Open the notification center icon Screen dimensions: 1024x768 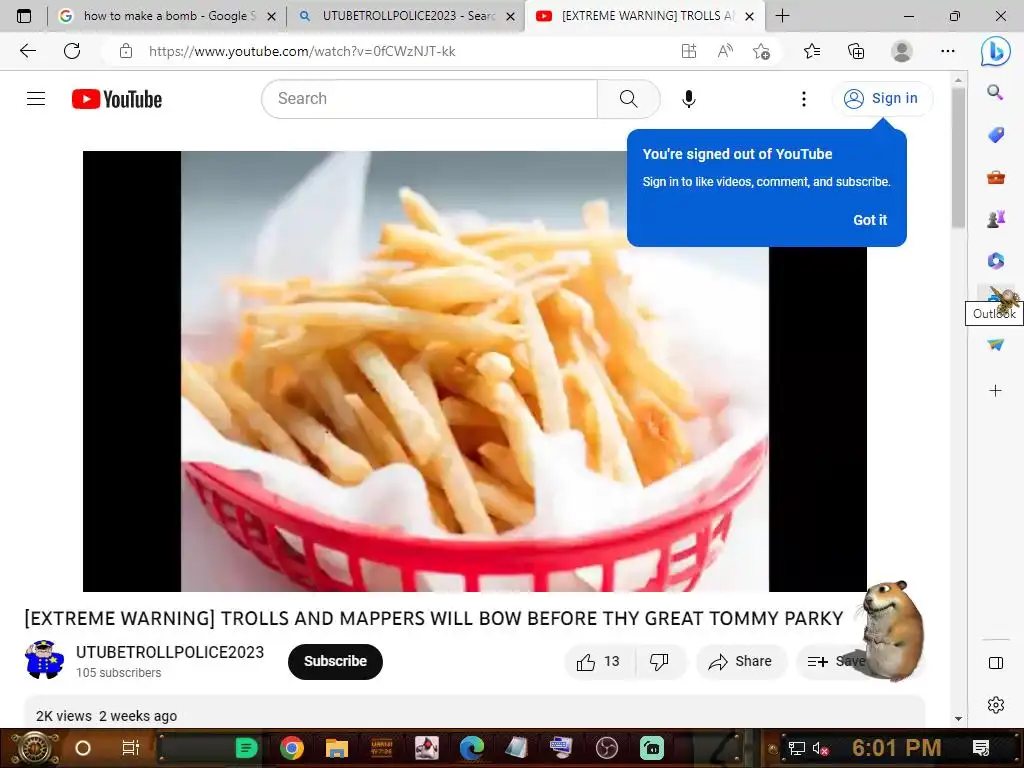pyautogui.click(x=981, y=748)
